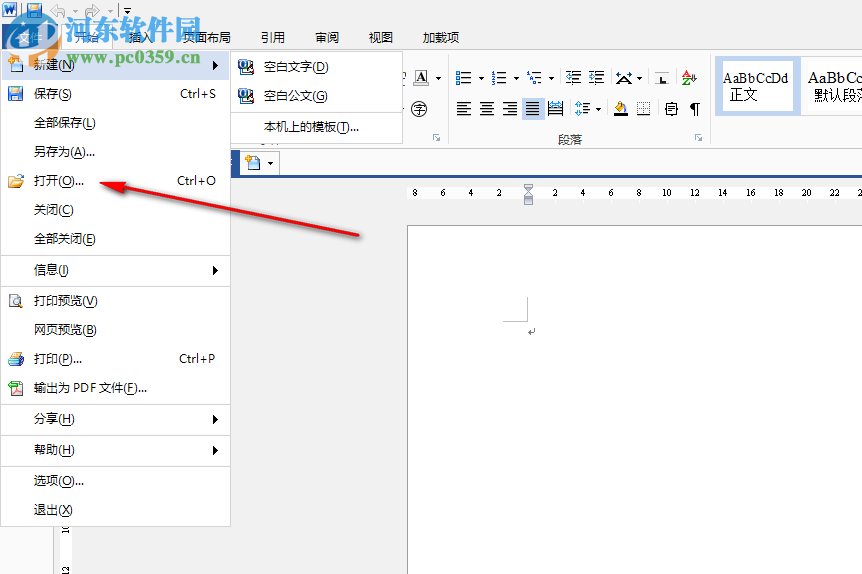Open the 视图 ribbon tab
This screenshot has width=862, height=574.
(x=380, y=37)
